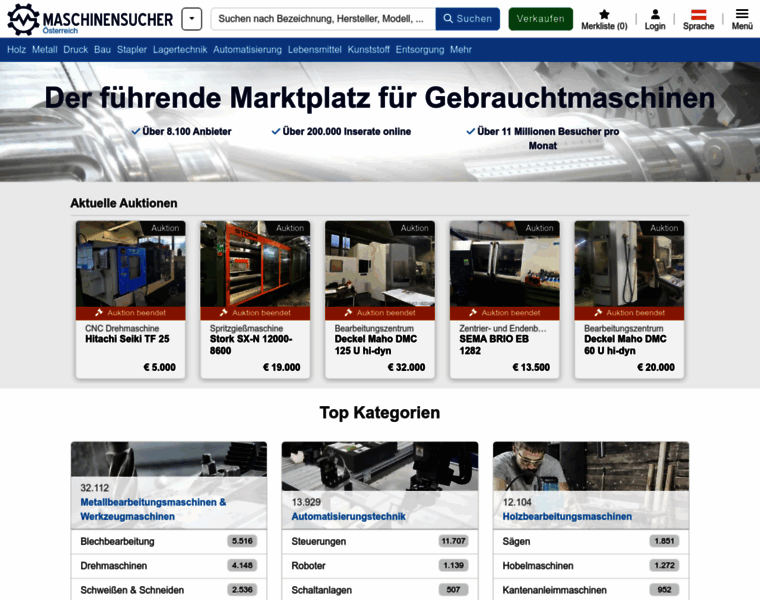Open Deckel Maho DMC 60 U image
This screenshot has width=760, height=600.
coord(629,264)
